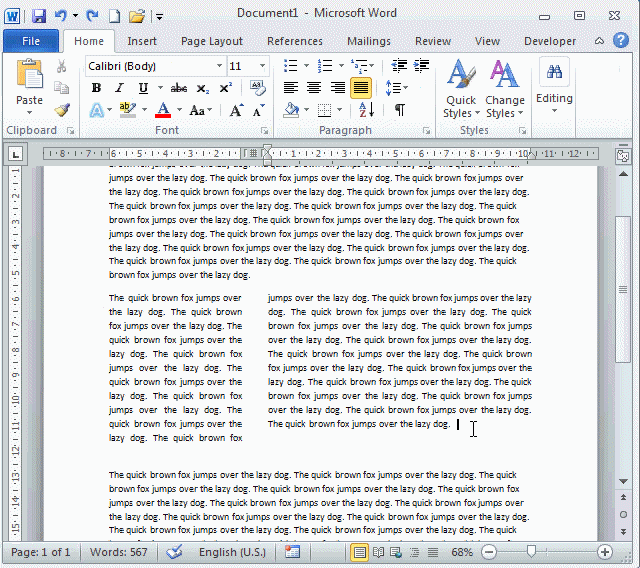The height and width of the screenshot is (568, 640).
Task: Click the English (U.S.) language indicator
Action: (232, 552)
